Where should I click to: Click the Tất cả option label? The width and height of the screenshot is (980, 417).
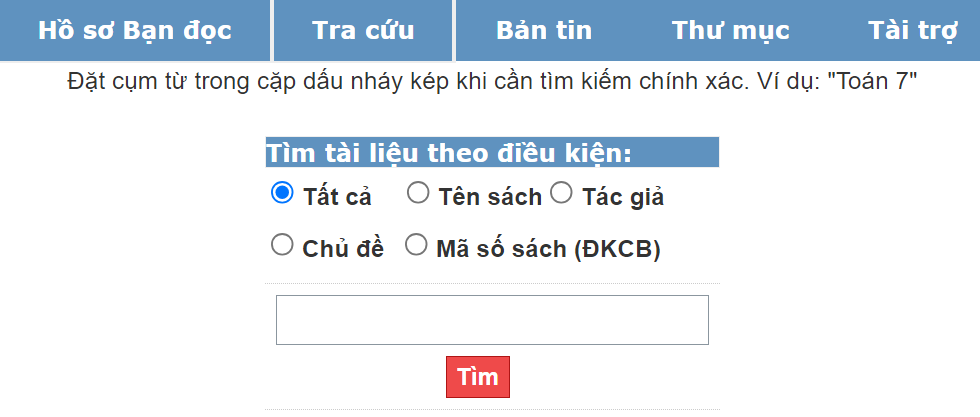click(337, 197)
